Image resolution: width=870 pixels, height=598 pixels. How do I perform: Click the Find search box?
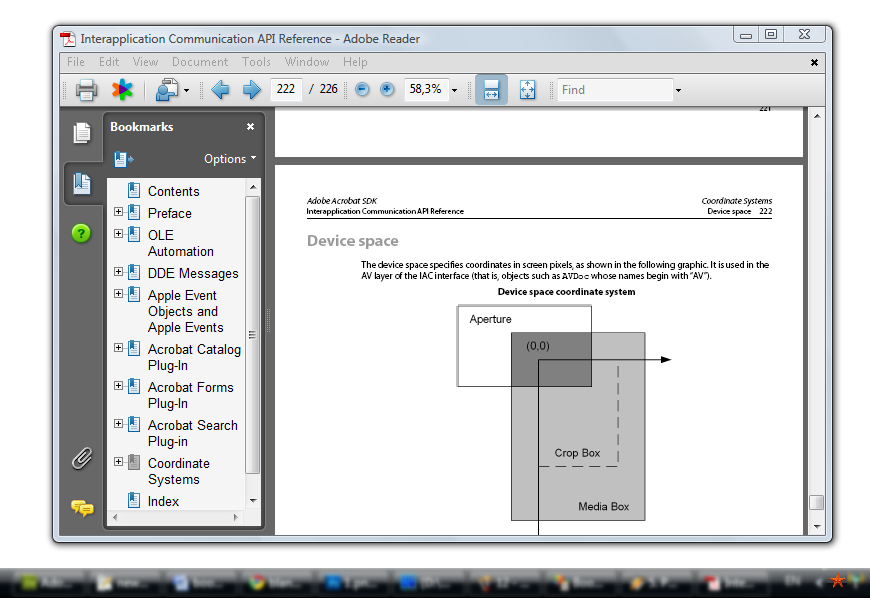[615, 90]
